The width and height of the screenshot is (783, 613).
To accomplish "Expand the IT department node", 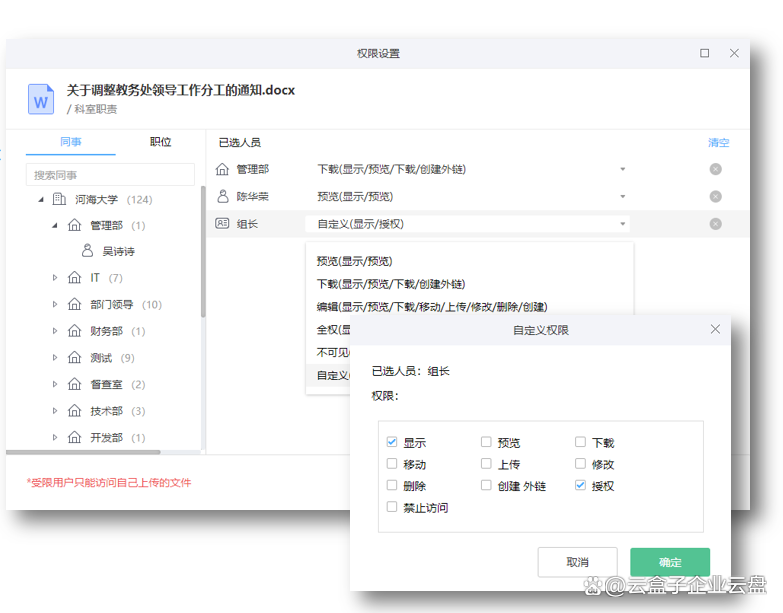I will click(x=55, y=278).
